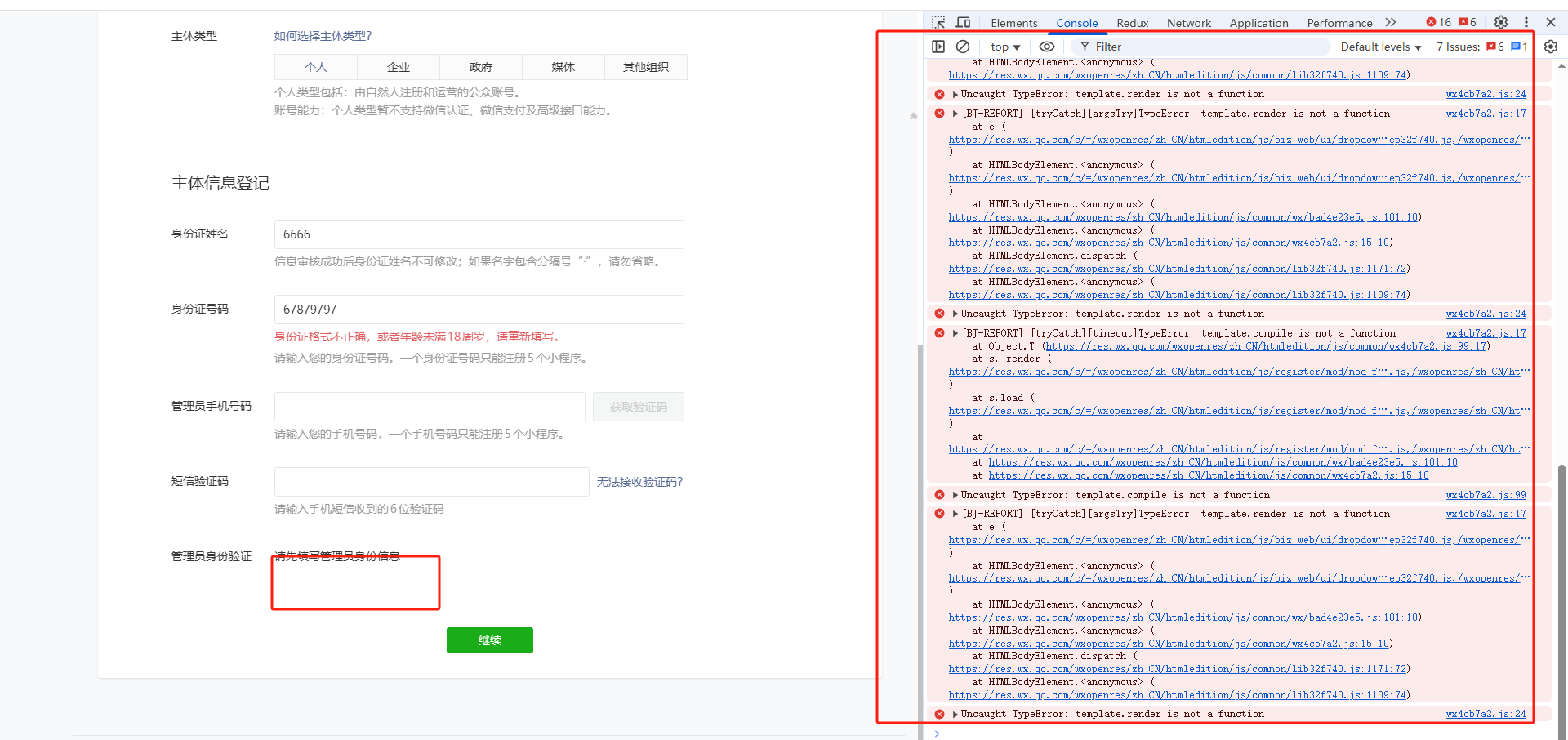Create a live expression with the eye icon
The height and width of the screenshot is (740, 1568).
click(1047, 47)
